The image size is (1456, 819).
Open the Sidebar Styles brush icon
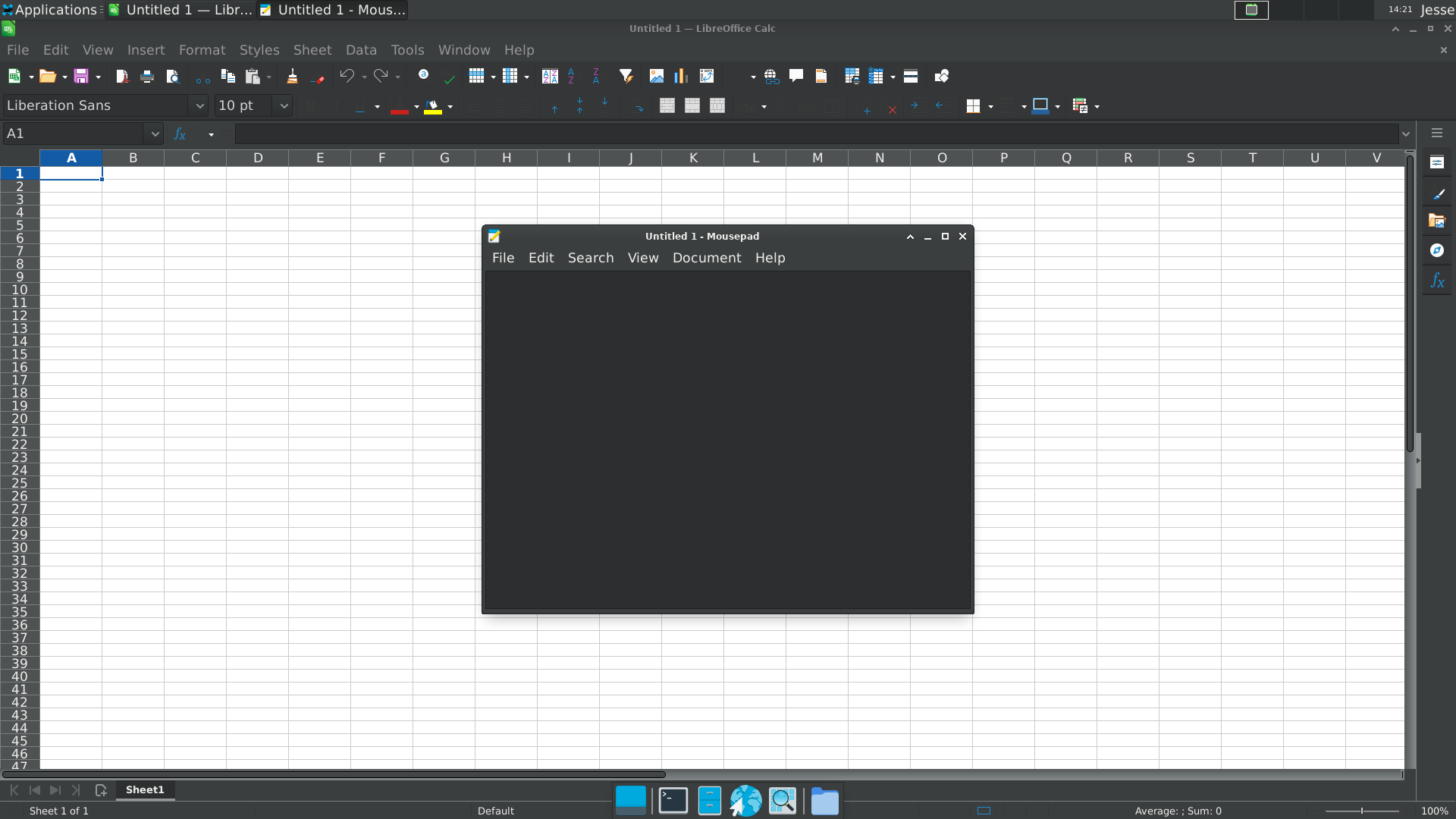point(1437,192)
